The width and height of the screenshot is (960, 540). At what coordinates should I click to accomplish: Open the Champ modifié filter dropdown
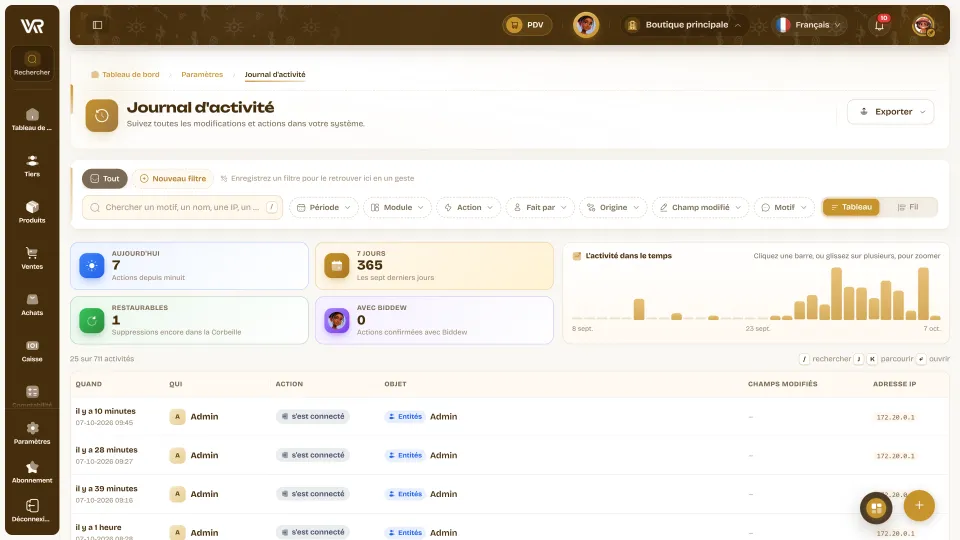700,208
